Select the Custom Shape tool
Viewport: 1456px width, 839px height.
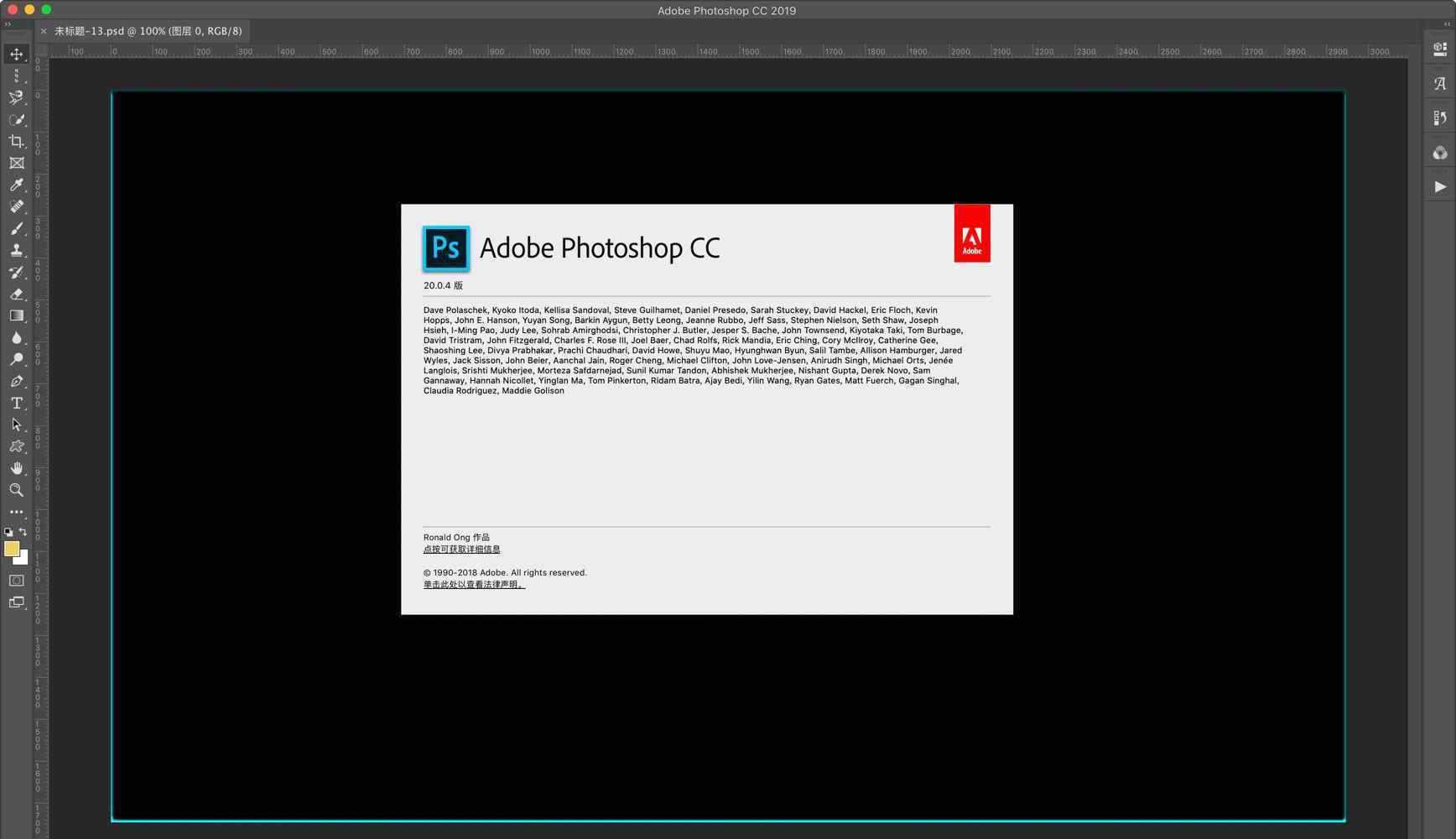[x=16, y=447]
